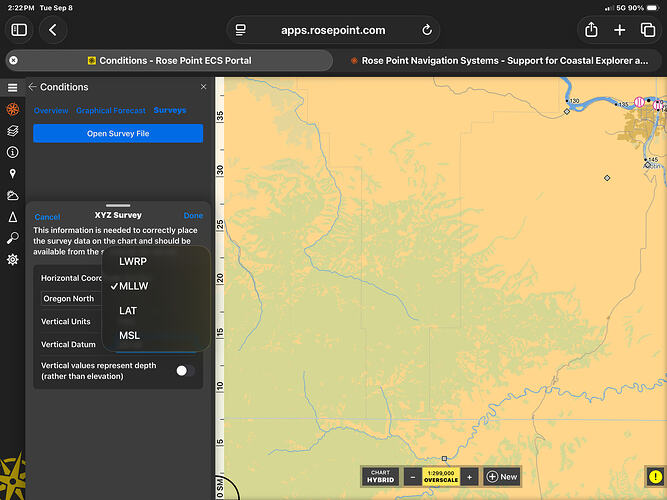This screenshot has width=667, height=500.
Task: Go back to previous page in Safari
Action: tap(53, 30)
